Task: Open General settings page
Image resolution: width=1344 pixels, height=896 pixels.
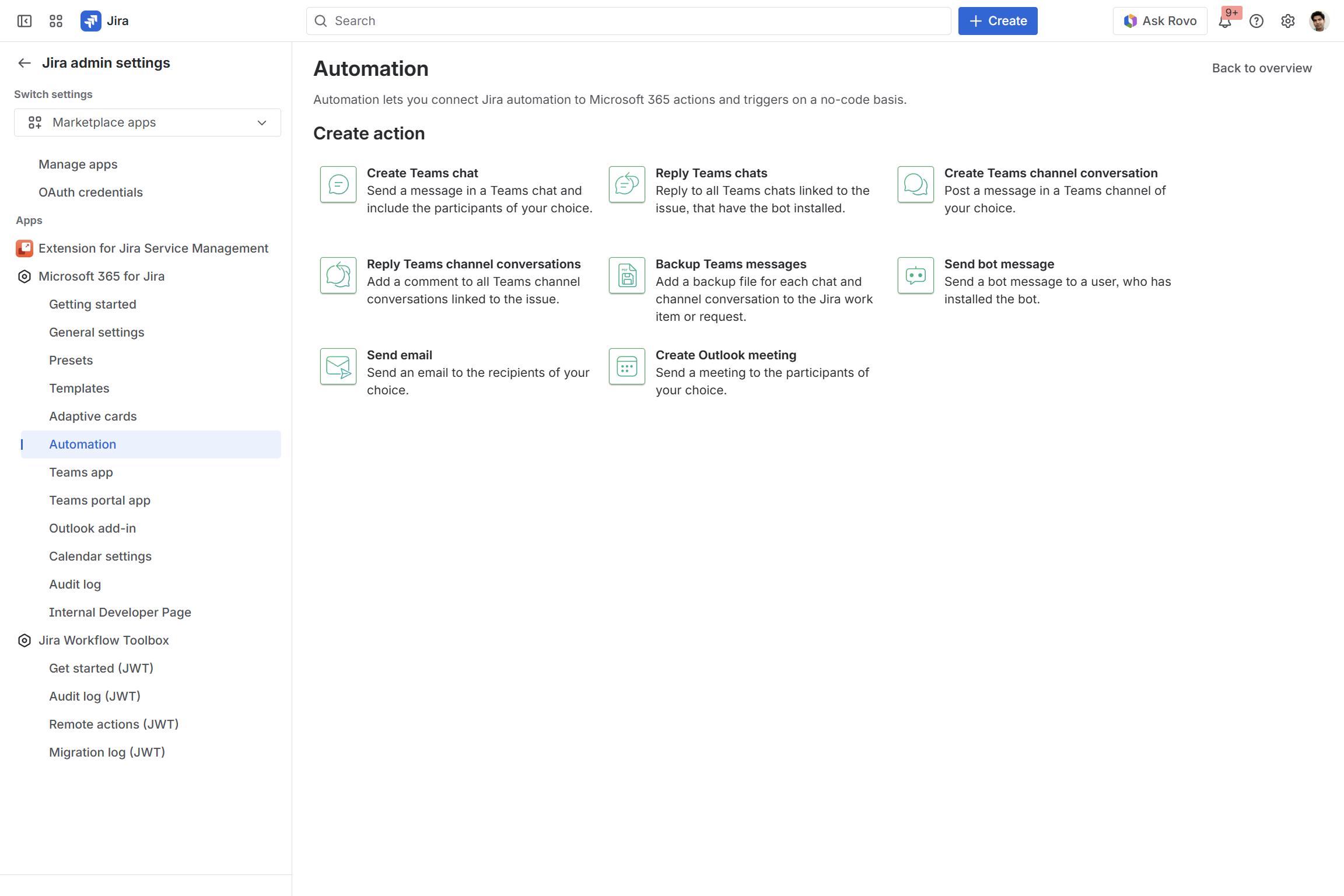Action: point(97,332)
